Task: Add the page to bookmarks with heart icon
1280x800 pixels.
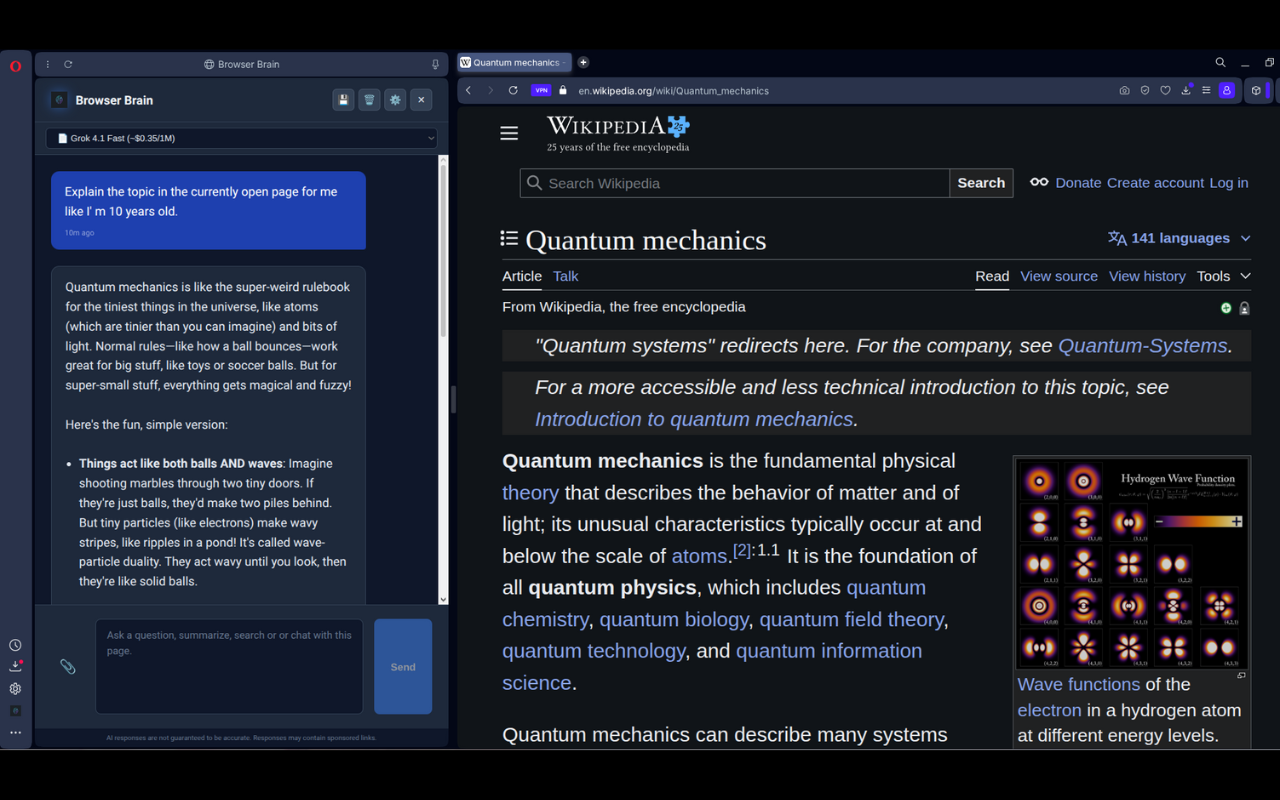Action: (1165, 90)
